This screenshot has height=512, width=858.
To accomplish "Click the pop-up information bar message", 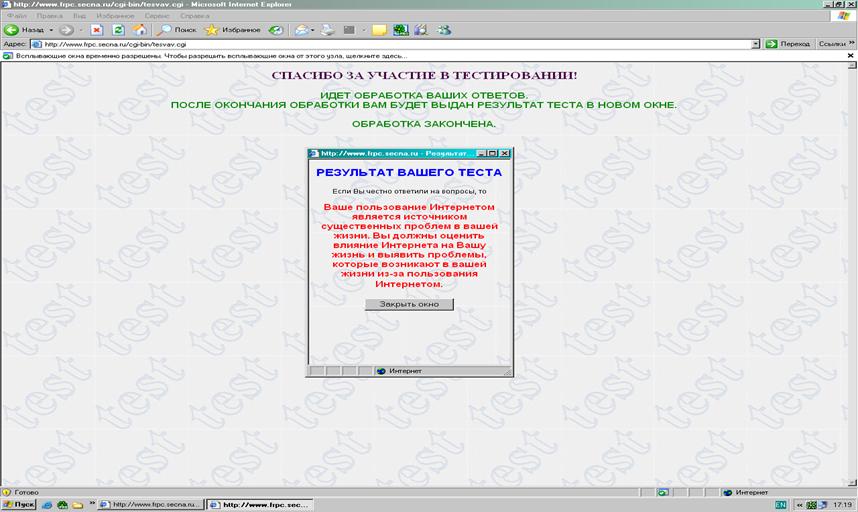I will tap(211, 56).
